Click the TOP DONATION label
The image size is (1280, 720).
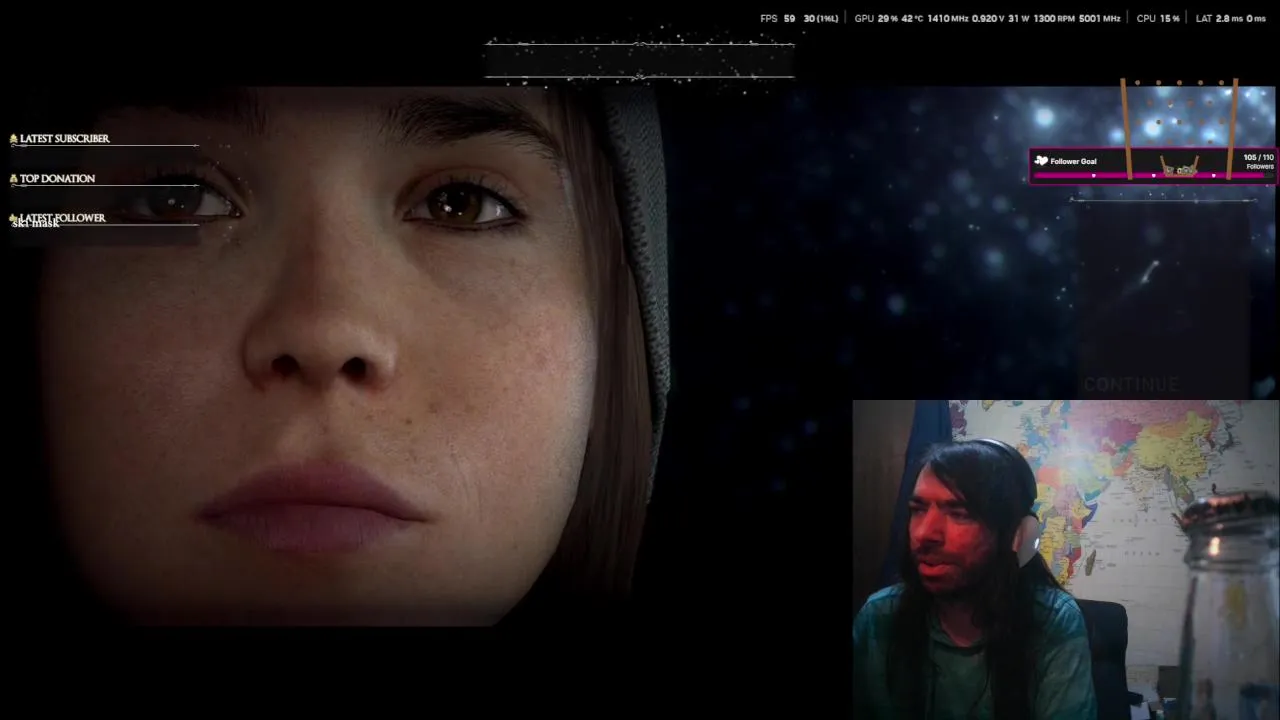pos(57,179)
